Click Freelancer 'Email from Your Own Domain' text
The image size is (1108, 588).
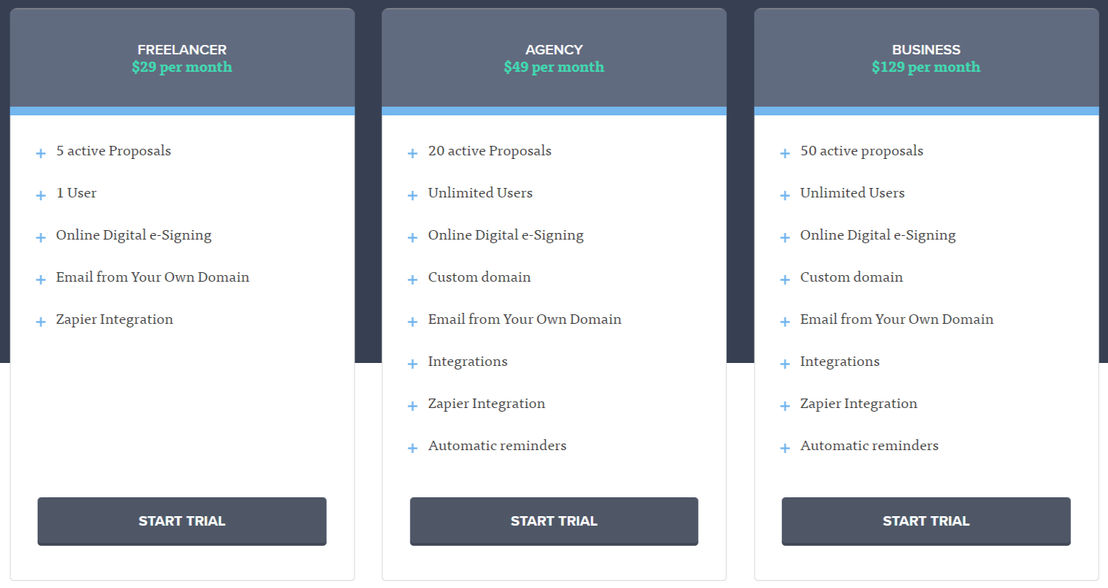click(153, 277)
